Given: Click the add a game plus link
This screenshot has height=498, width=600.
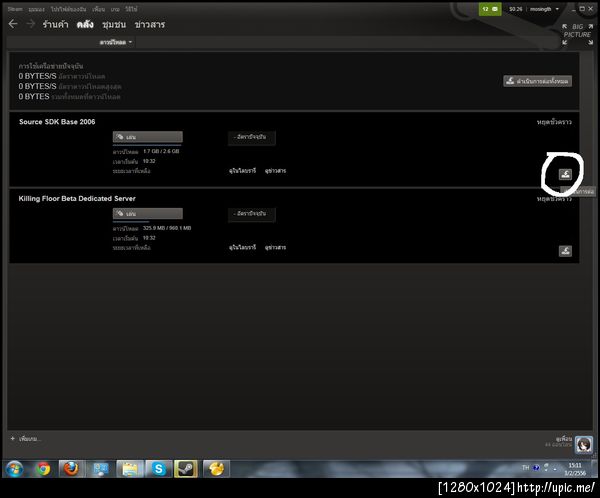Looking at the screenshot, I should 26,439.
